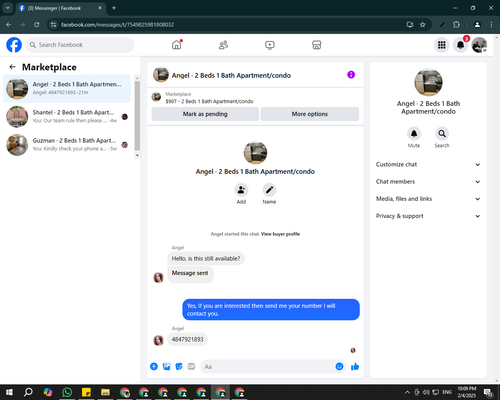Open more actions plus icon in composer
The height and width of the screenshot is (400, 500).
pyautogui.click(x=154, y=367)
